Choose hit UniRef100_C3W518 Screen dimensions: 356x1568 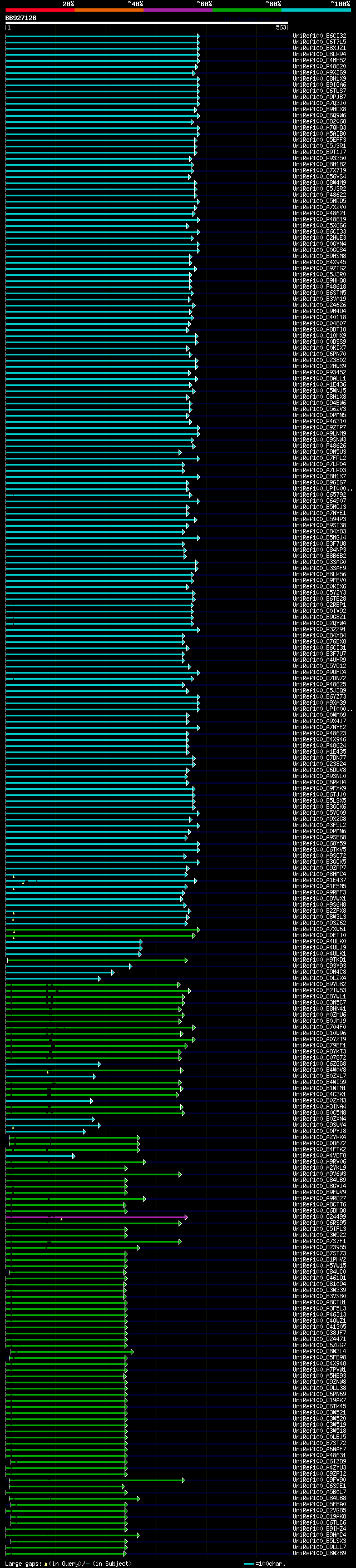[319, 1431]
